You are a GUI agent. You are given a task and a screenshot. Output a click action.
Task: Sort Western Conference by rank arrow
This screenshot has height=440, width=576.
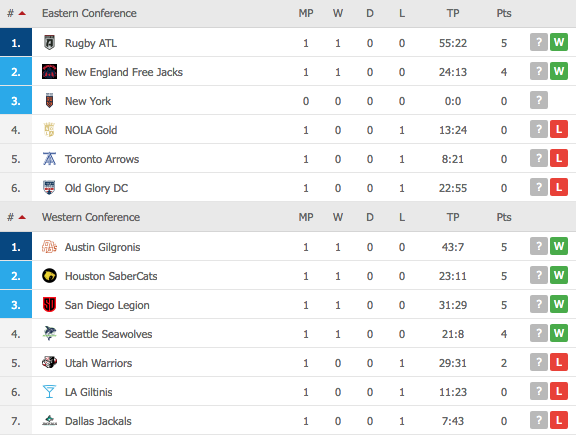22,217
